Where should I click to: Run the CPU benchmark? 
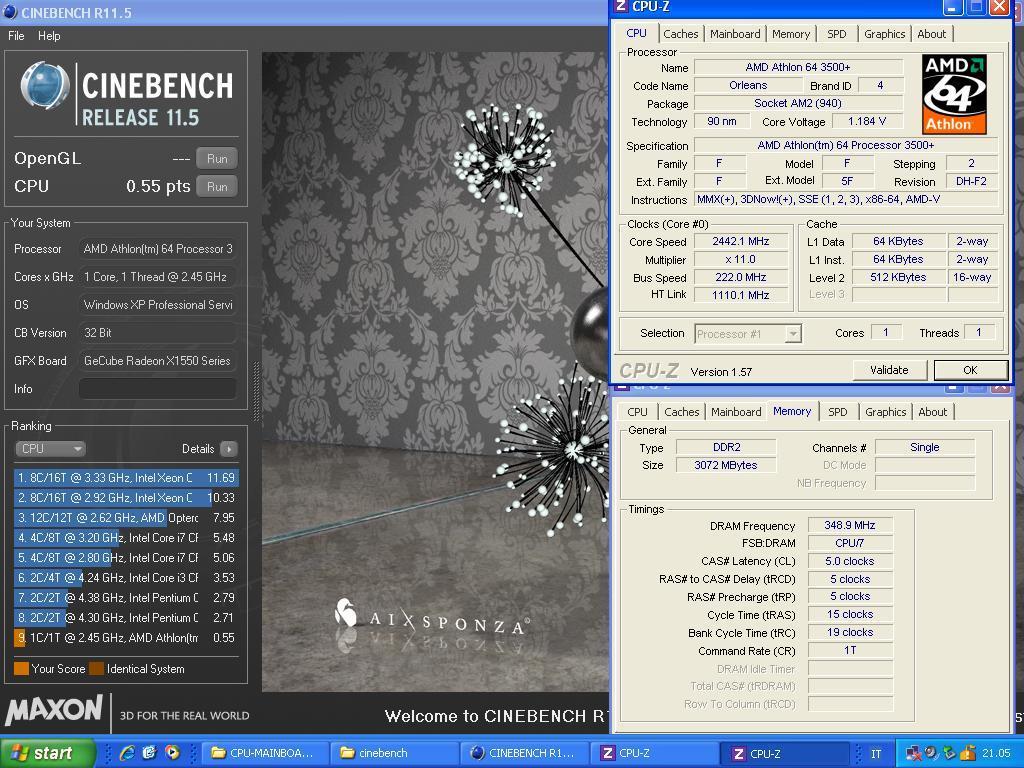pos(217,187)
